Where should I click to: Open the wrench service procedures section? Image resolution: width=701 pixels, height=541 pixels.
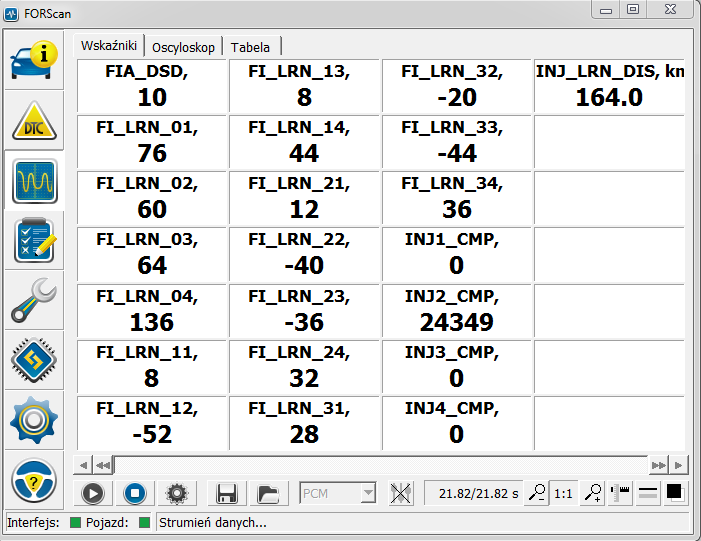[x=34, y=300]
